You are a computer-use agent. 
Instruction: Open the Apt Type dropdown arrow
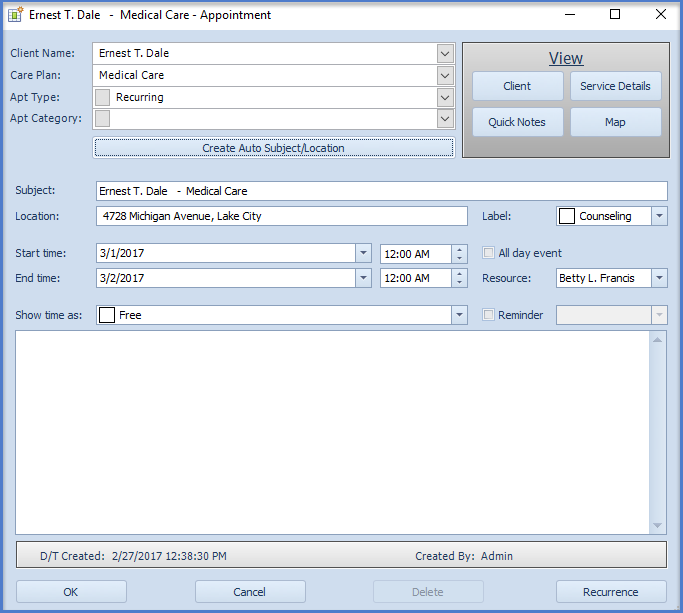click(x=445, y=97)
